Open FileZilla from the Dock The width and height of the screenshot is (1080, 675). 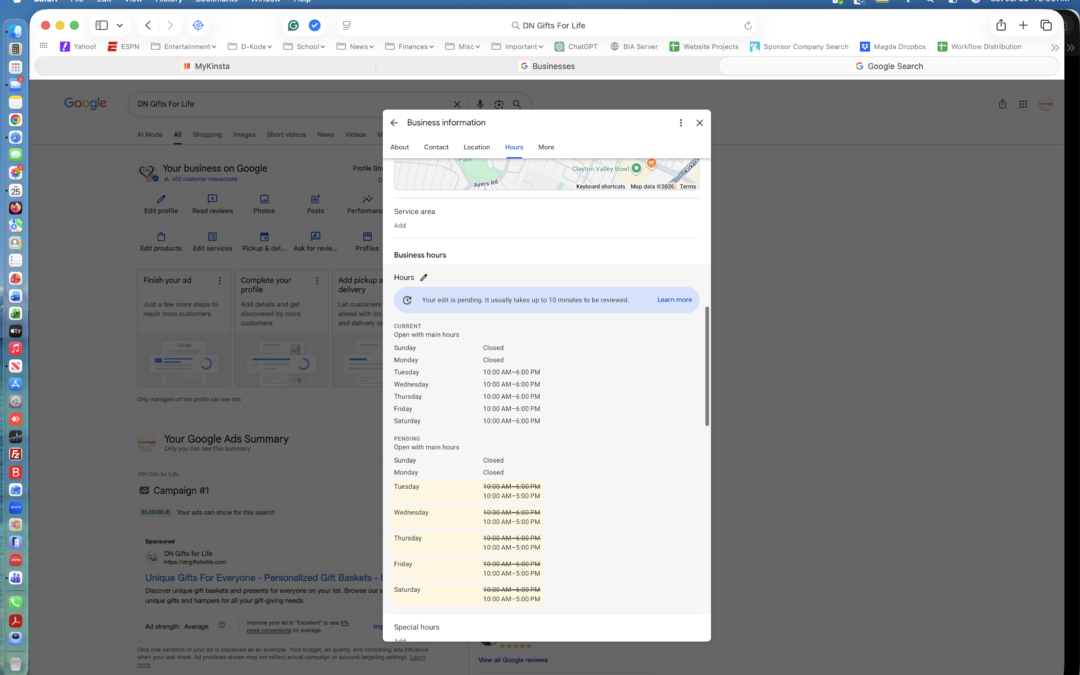coord(15,455)
